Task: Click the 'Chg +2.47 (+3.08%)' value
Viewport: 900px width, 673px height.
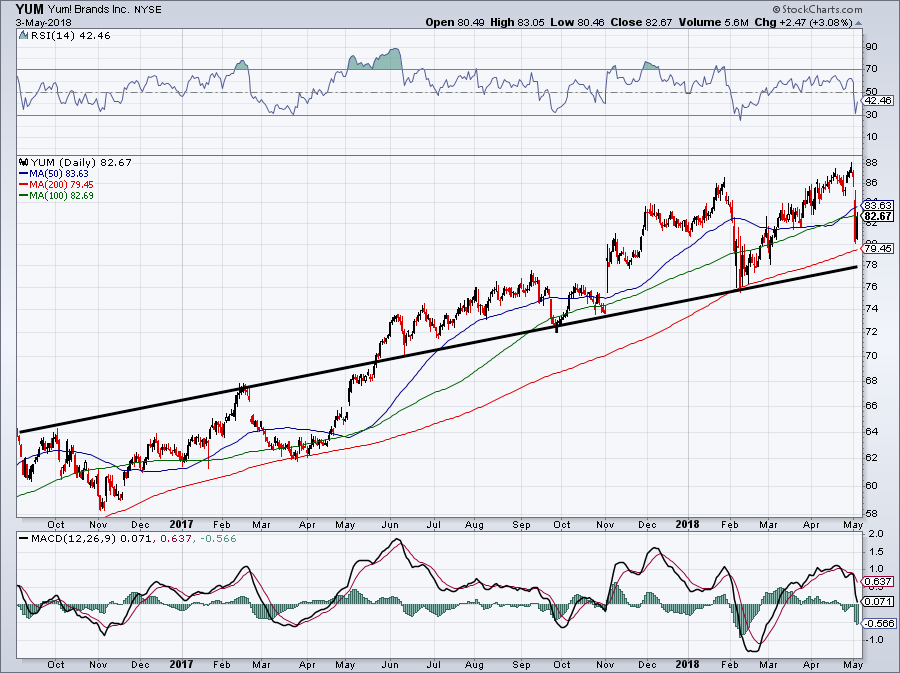Action: 803,22
